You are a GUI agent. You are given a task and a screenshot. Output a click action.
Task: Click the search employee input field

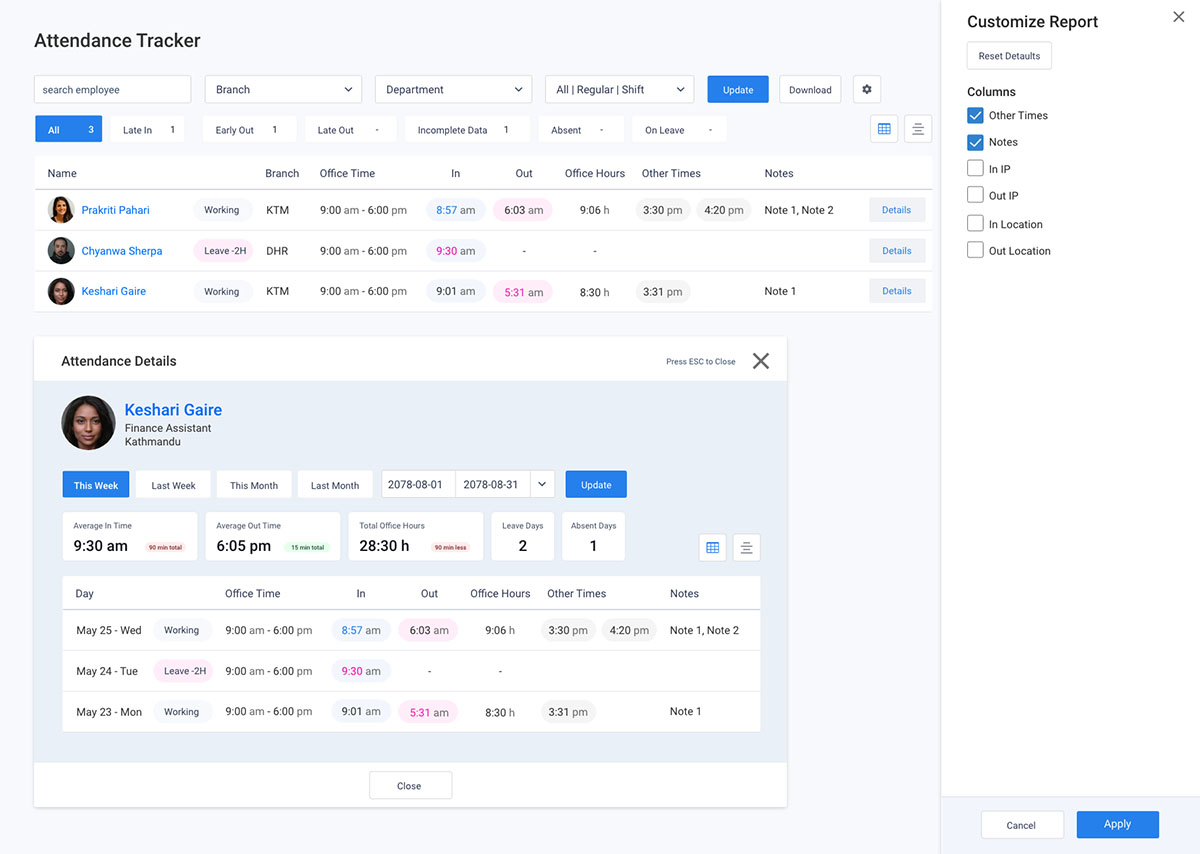point(112,89)
